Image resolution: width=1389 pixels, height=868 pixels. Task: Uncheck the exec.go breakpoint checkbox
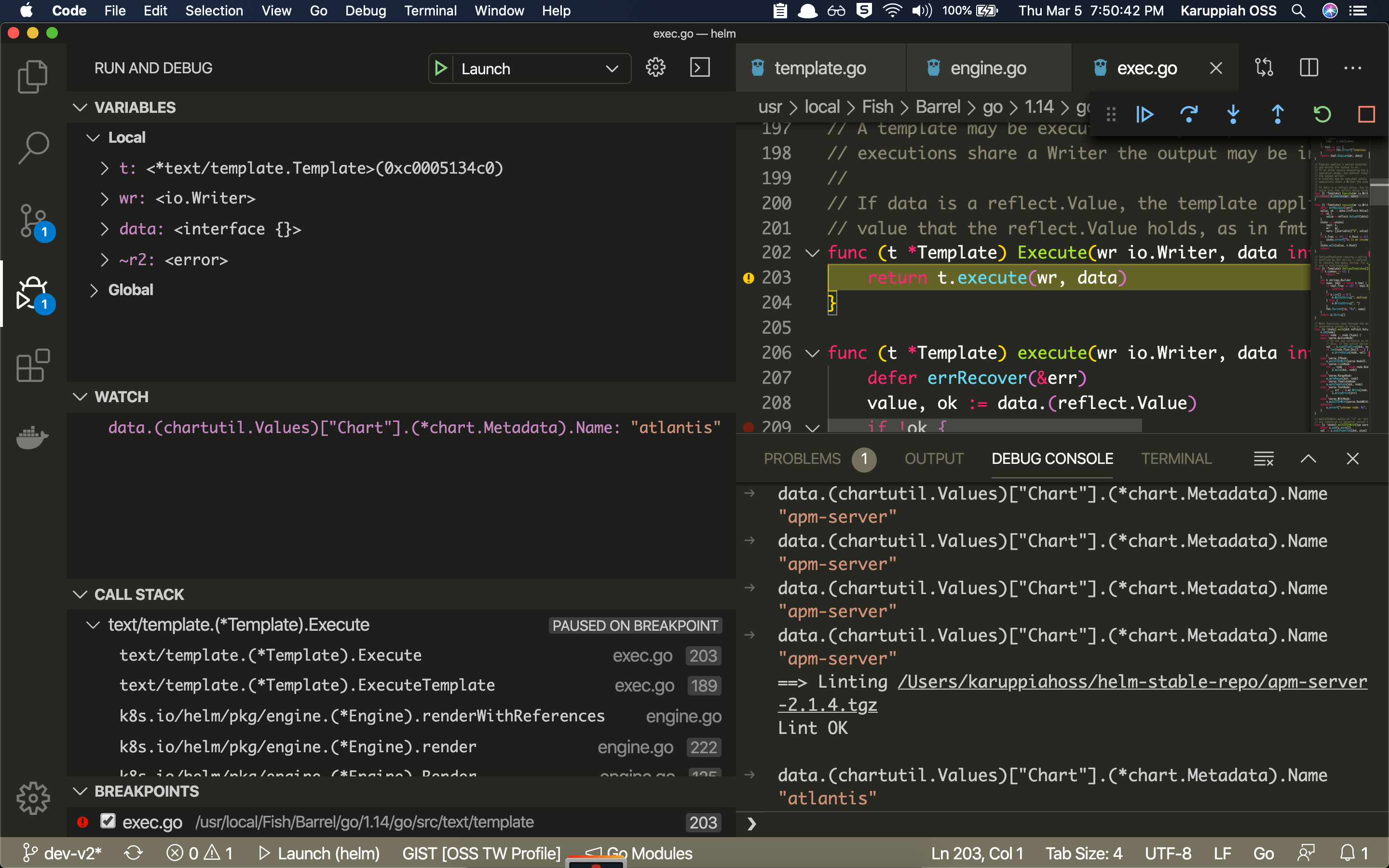[x=108, y=821]
